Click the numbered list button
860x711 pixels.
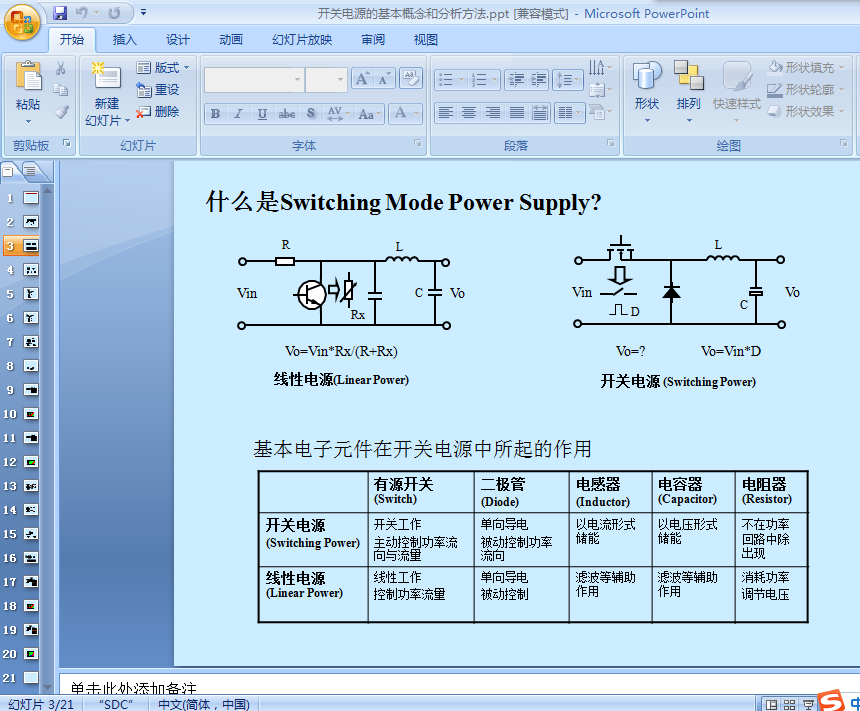click(x=485, y=80)
